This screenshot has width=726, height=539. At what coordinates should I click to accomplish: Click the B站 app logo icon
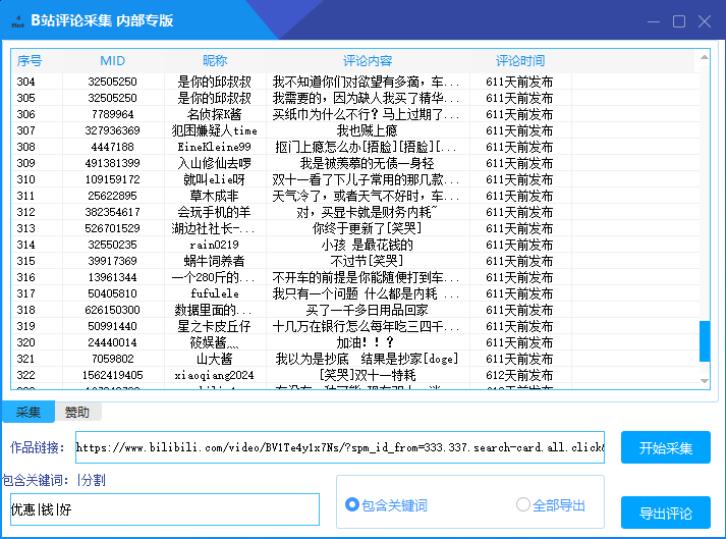[x=15, y=20]
